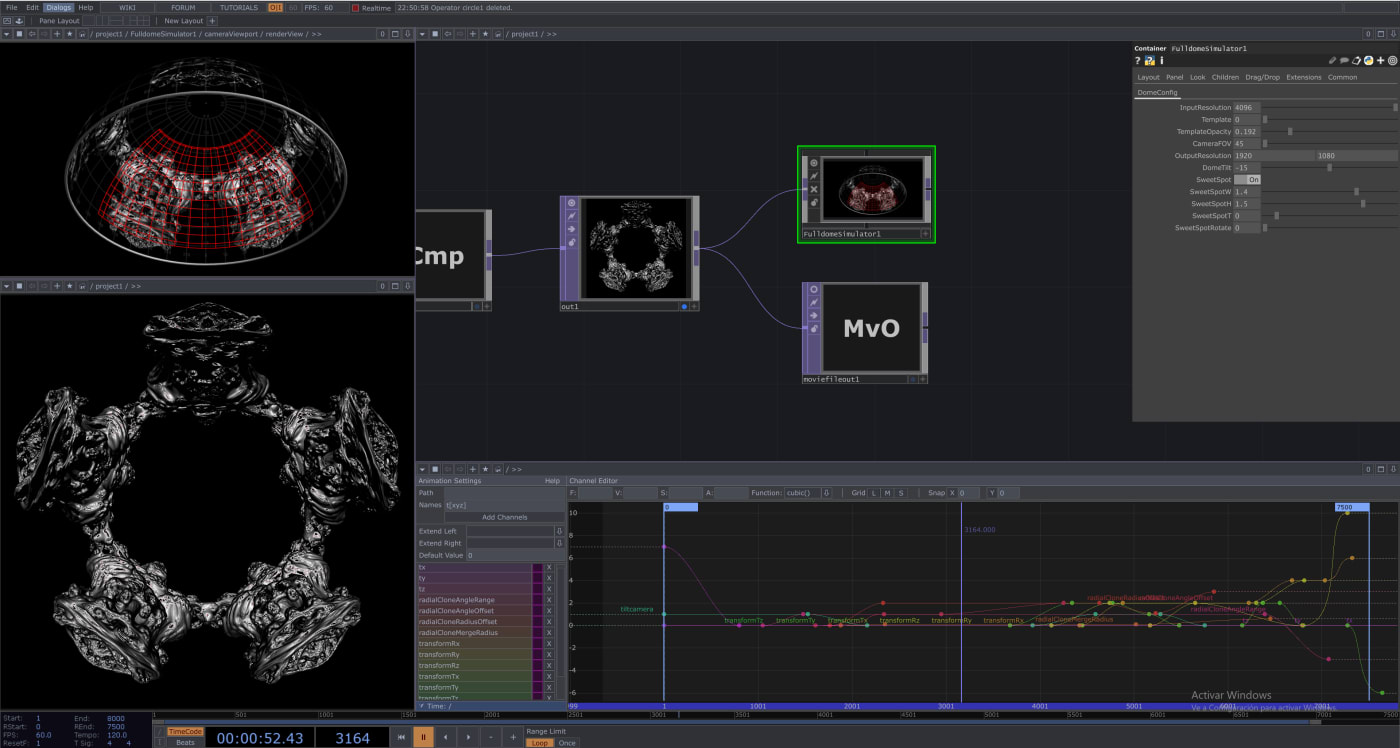
Task: Click the Add Channels button
Action: (504, 517)
